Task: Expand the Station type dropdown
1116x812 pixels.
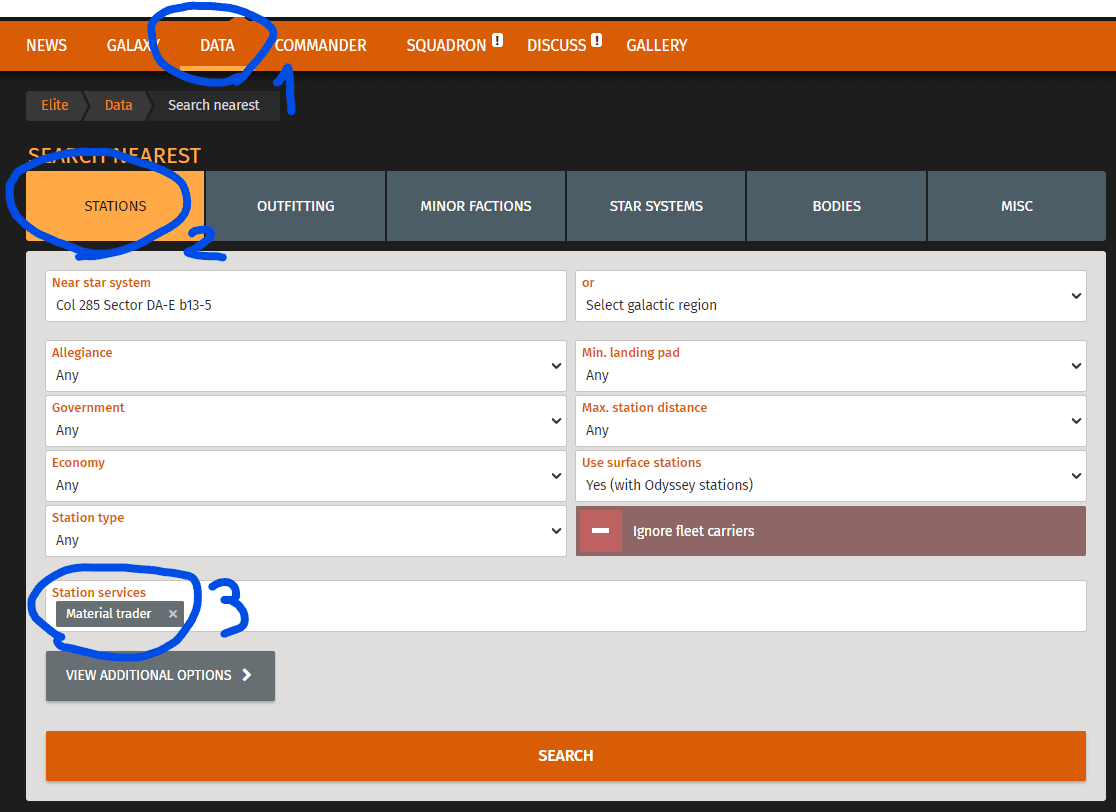Action: pyautogui.click(x=306, y=531)
